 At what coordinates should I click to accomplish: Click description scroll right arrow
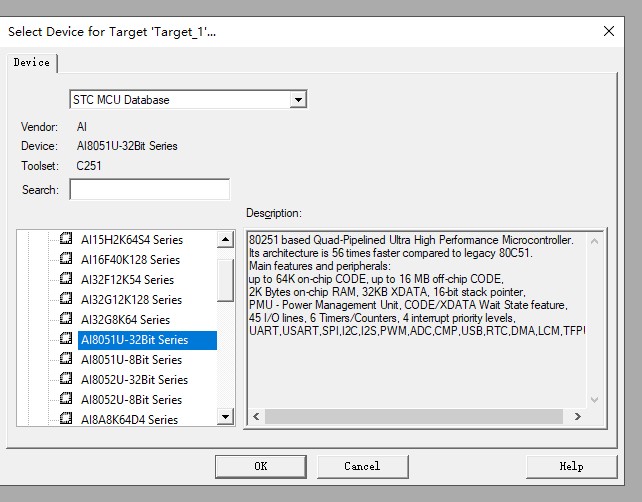click(577, 417)
